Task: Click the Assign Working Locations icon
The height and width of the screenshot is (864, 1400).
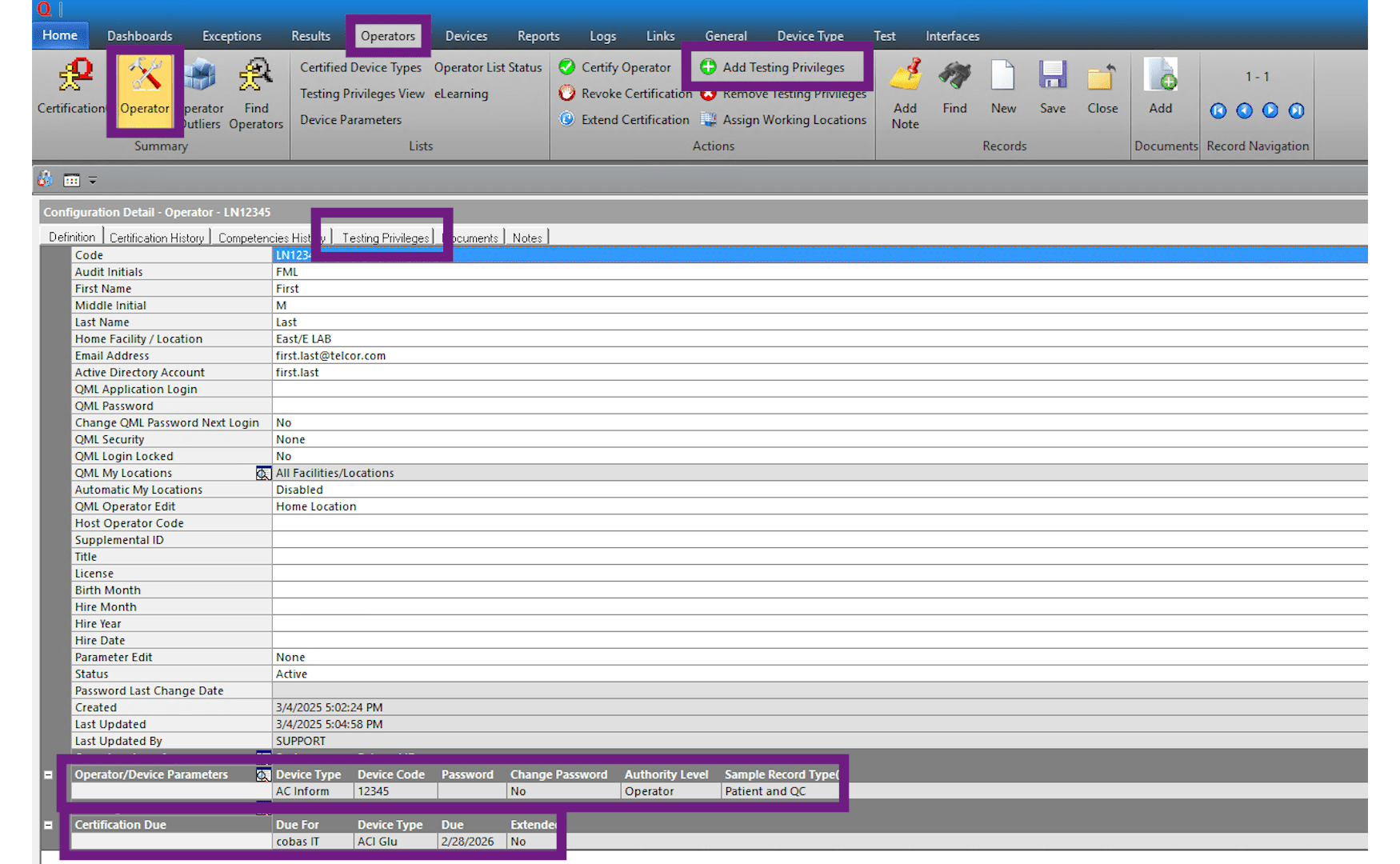Action: pyautogui.click(x=708, y=119)
